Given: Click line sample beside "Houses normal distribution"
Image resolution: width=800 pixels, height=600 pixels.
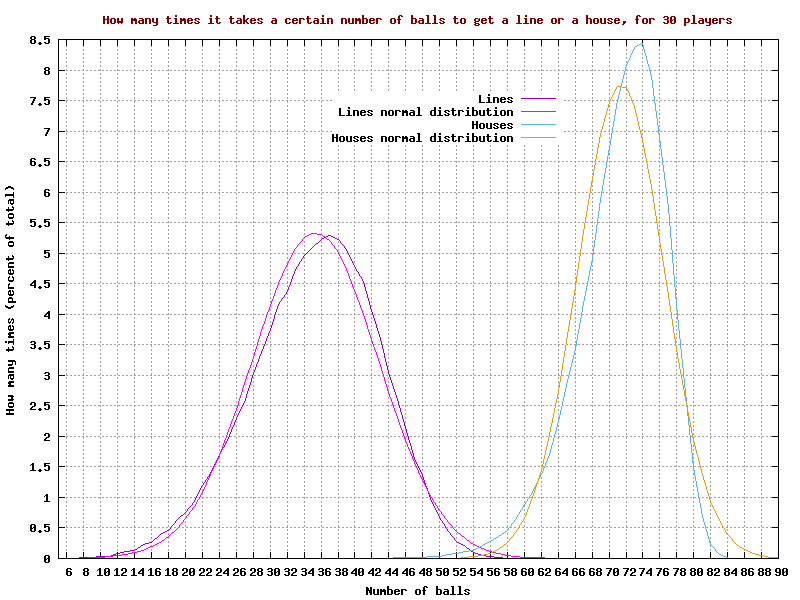Looking at the screenshot, I should pyautogui.click(x=536, y=138).
